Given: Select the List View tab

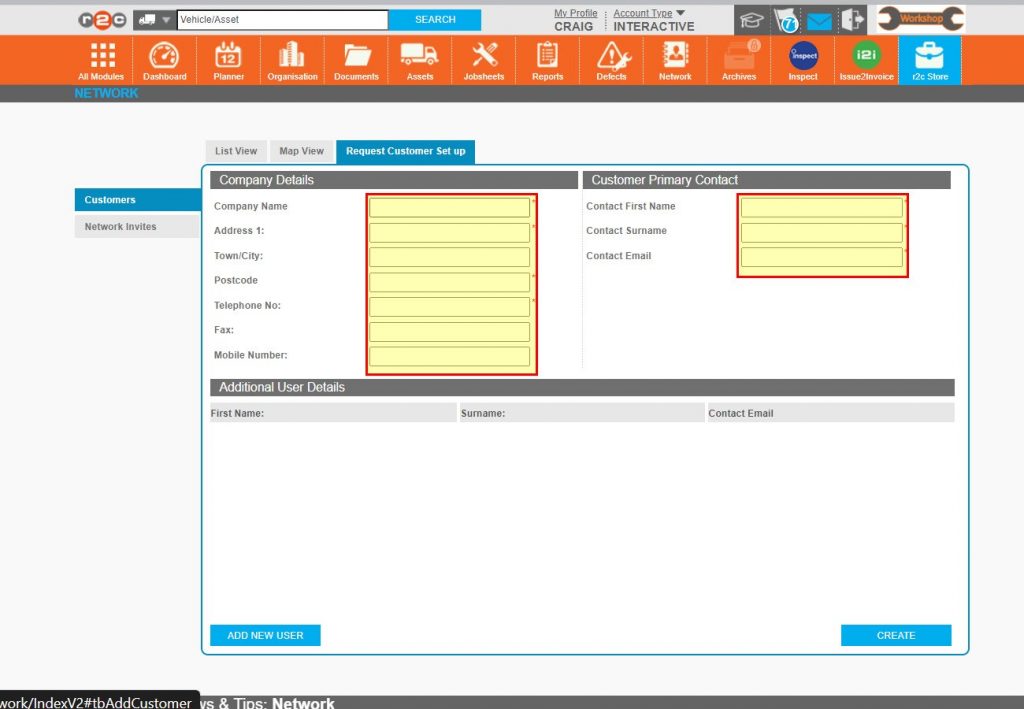Looking at the screenshot, I should point(235,151).
